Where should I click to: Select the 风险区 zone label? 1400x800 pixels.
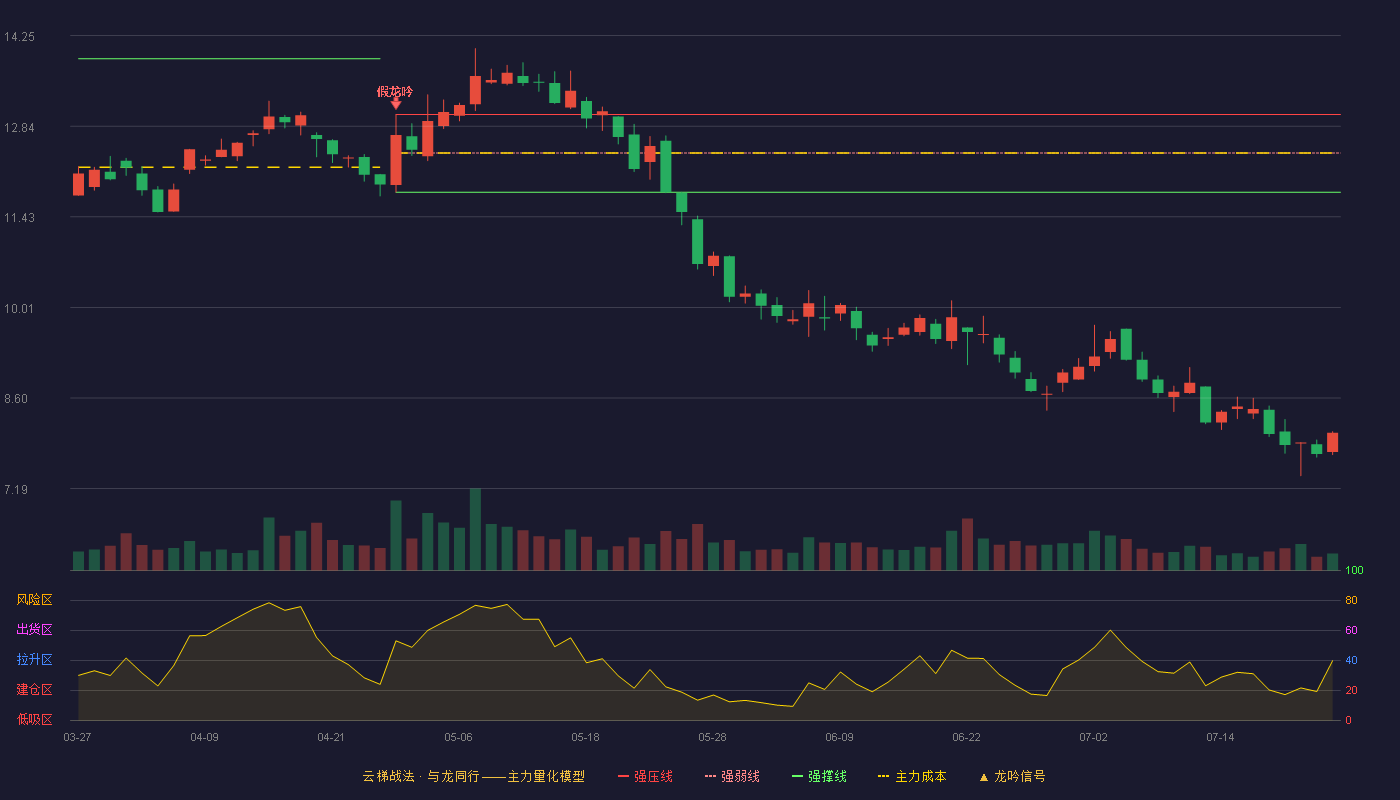[x=34, y=600]
